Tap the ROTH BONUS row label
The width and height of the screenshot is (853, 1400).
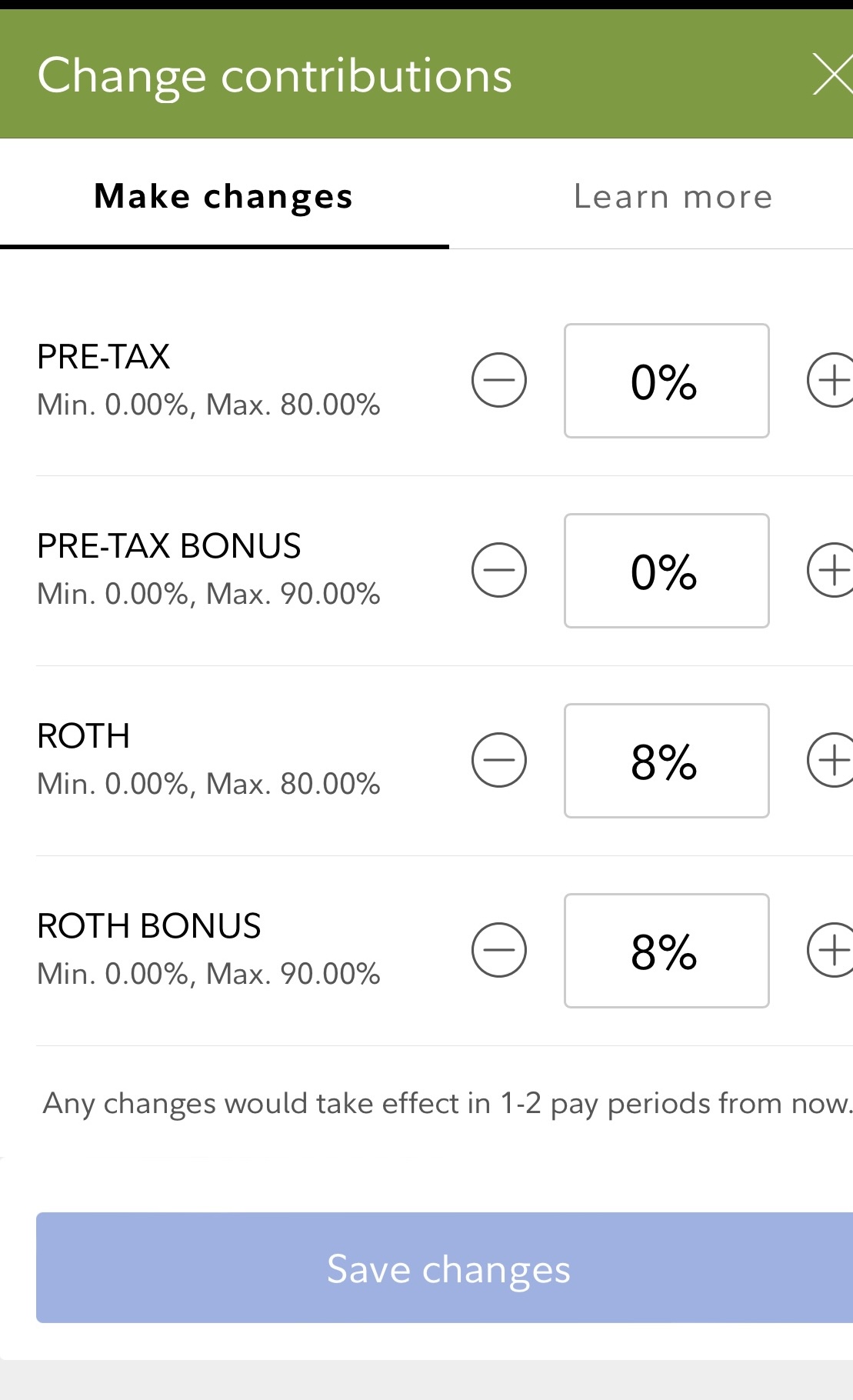tap(149, 926)
